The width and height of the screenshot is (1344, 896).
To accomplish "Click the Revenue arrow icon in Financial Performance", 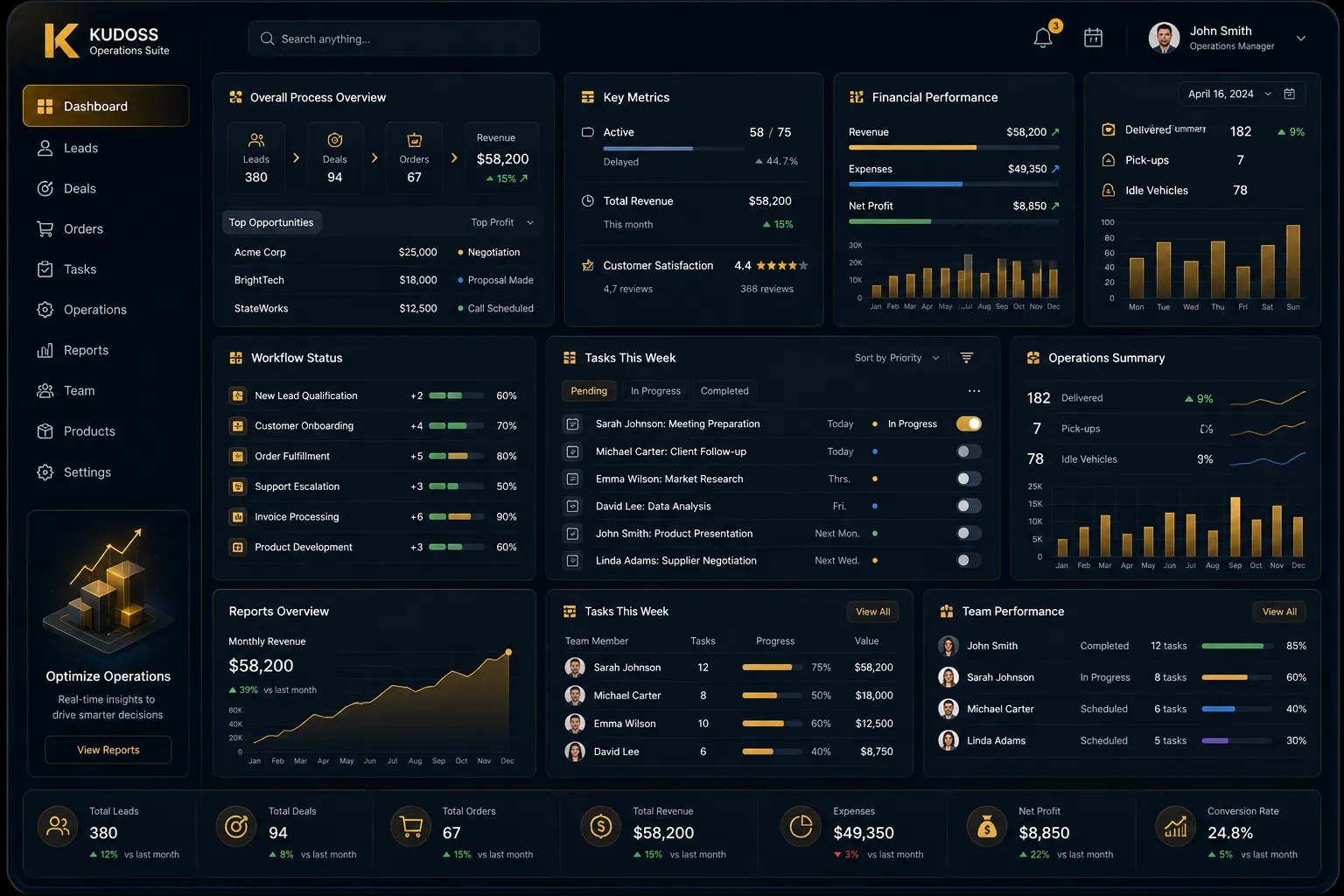I will pos(1054,132).
